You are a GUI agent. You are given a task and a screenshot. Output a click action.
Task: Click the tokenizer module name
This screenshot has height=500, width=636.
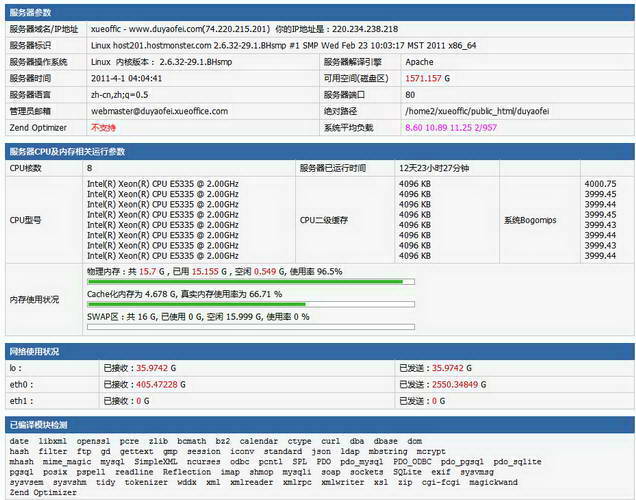146,482
